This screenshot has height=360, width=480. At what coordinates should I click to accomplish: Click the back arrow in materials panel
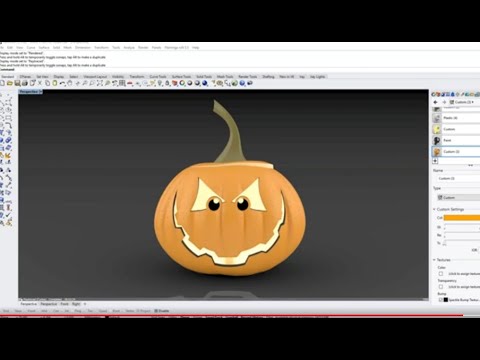(x=435, y=102)
